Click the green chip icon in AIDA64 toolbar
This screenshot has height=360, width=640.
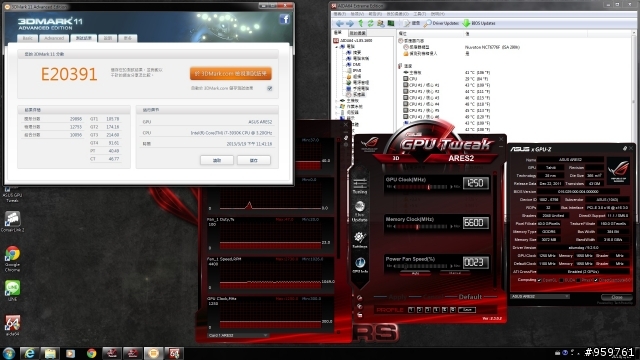click(x=391, y=23)
